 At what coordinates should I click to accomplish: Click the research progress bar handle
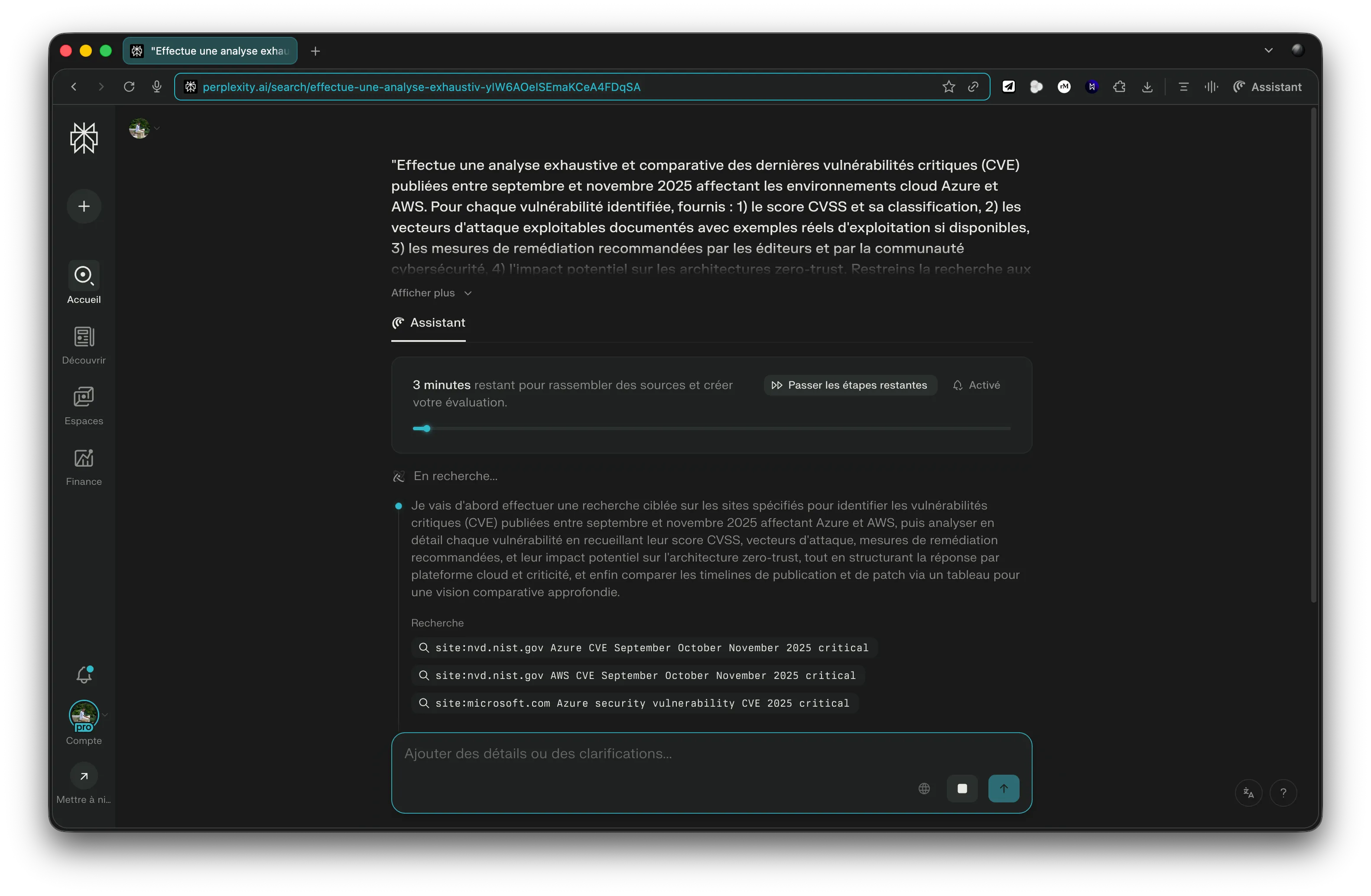click(x=427, y=429)
